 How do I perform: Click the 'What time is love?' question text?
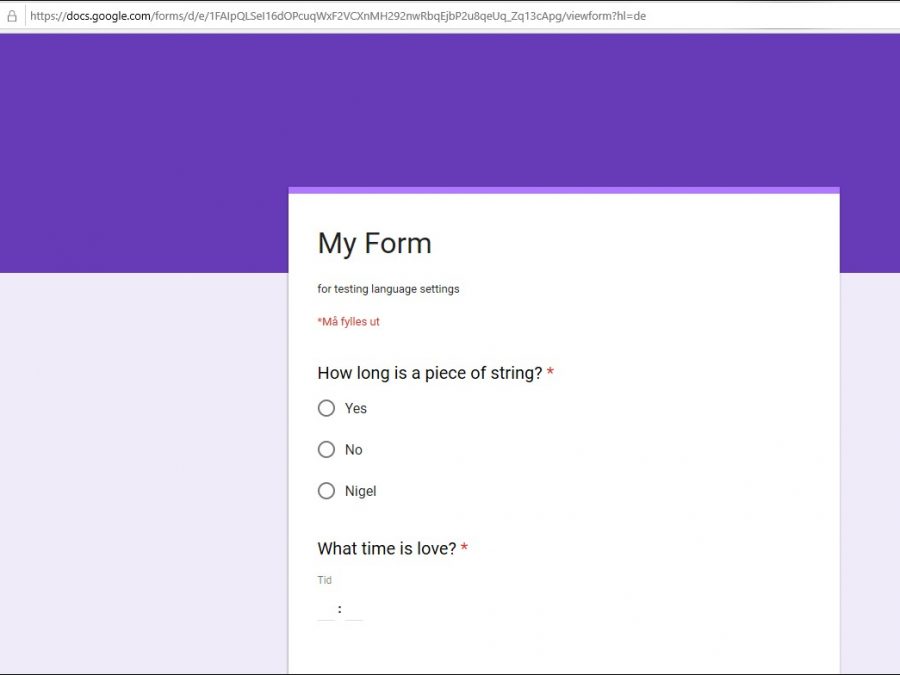[386, 548]
